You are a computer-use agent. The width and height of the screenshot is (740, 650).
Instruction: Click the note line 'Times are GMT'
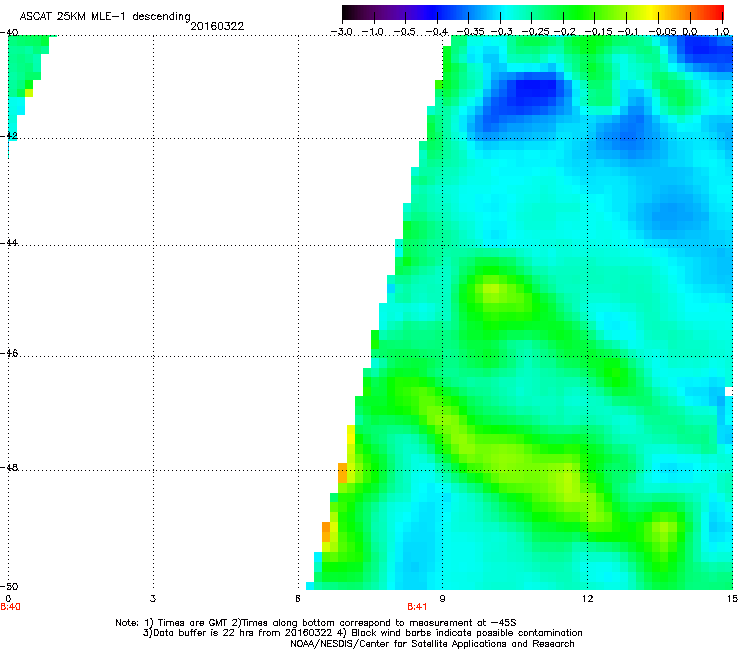(316, 623)
